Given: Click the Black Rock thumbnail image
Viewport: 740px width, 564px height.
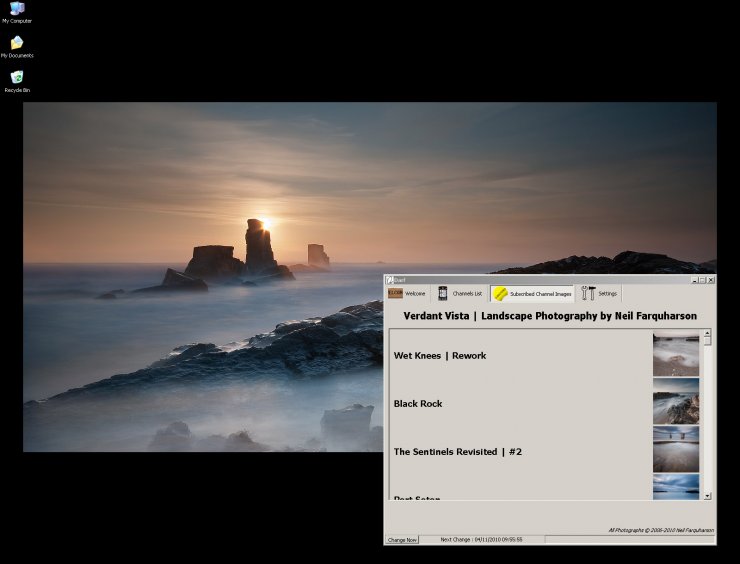Looking at the screenshot, I should (x=676, y=402).
